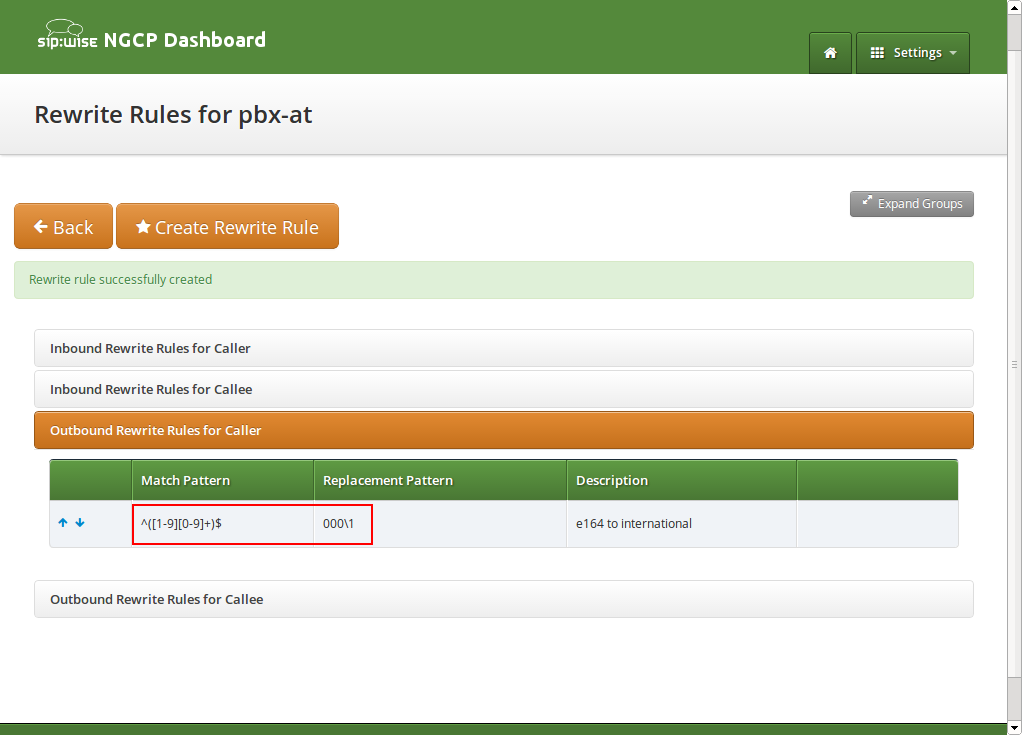Image resolution: width=1022 pixels, height=735 pixels.
Task: Click the 'Rewrite rule successfully created' message
Action: [x=494, y=280]
